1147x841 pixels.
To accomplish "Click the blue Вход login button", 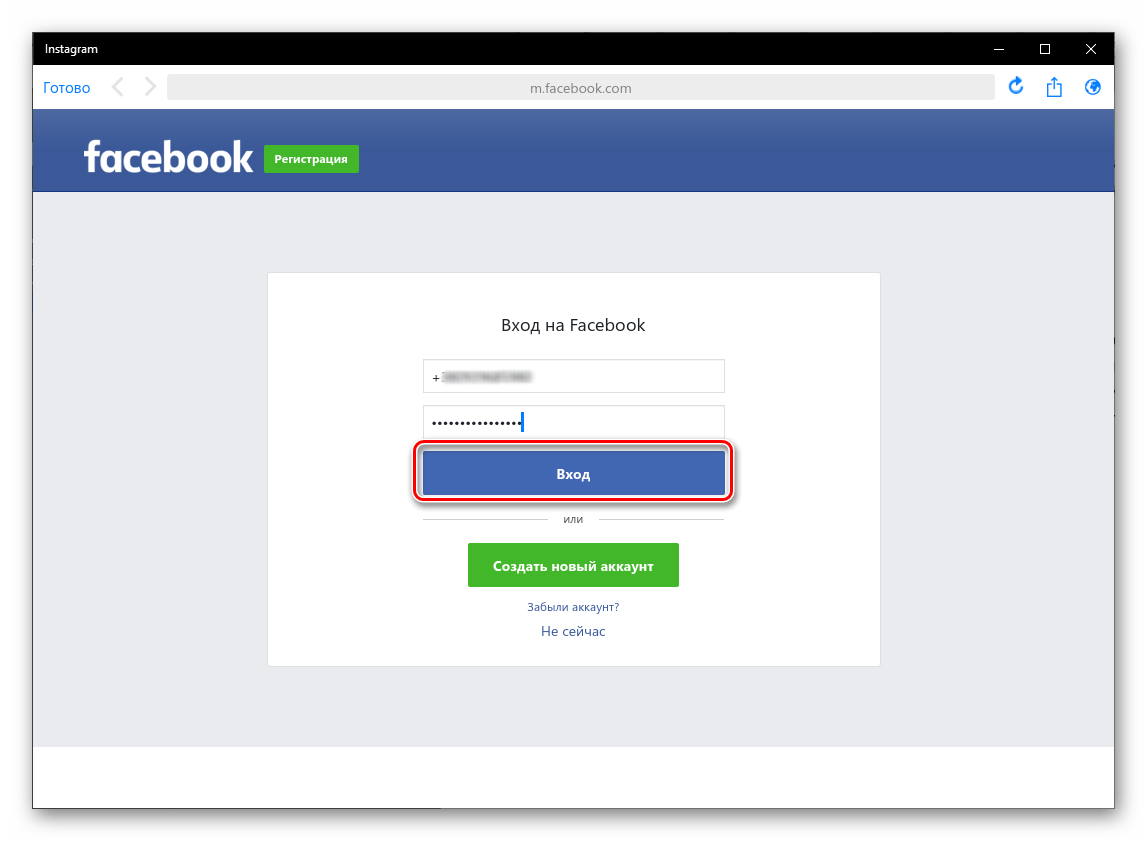I will point(574,473).
